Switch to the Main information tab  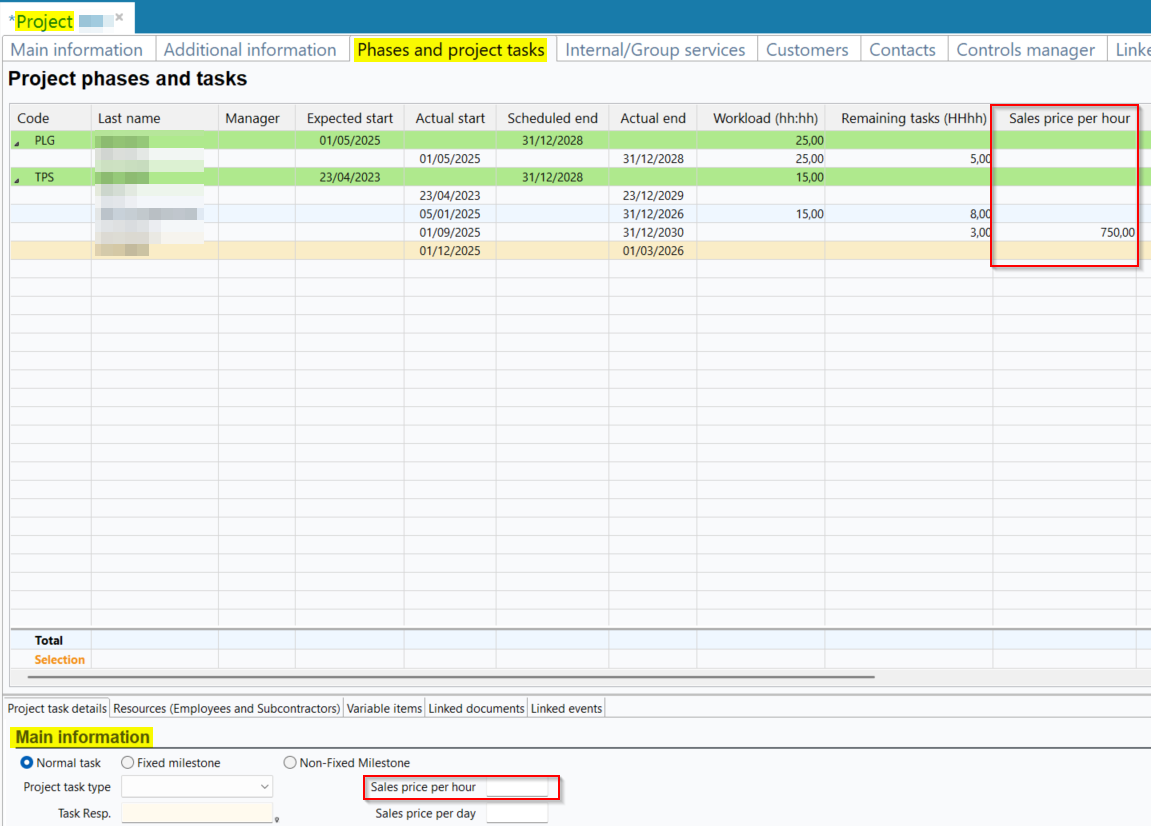[77, 50]
